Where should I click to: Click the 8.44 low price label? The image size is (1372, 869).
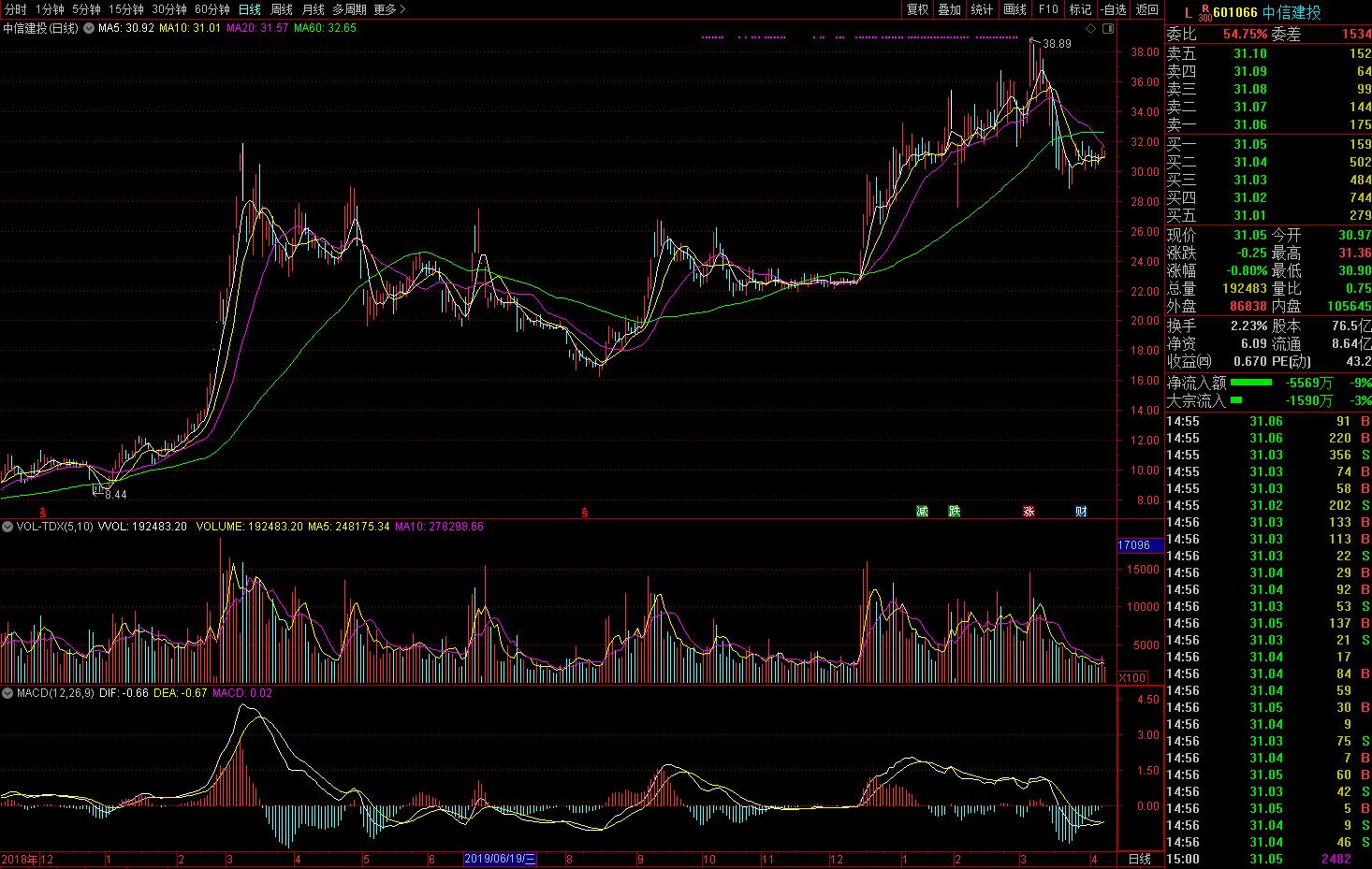point(115,494)
